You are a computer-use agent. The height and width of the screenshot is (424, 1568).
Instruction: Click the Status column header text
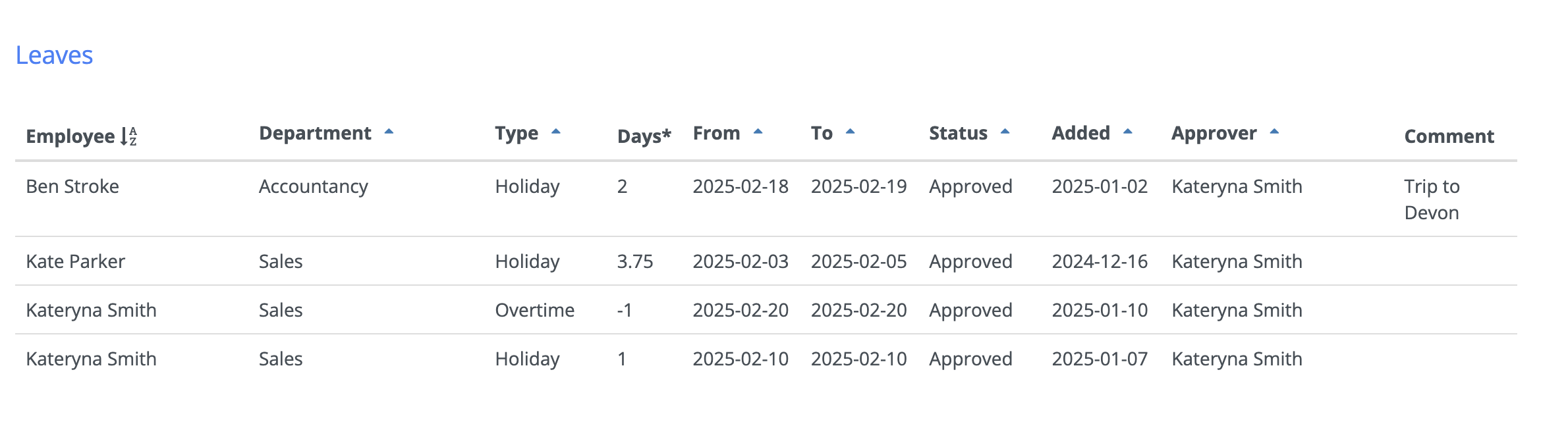958,133
